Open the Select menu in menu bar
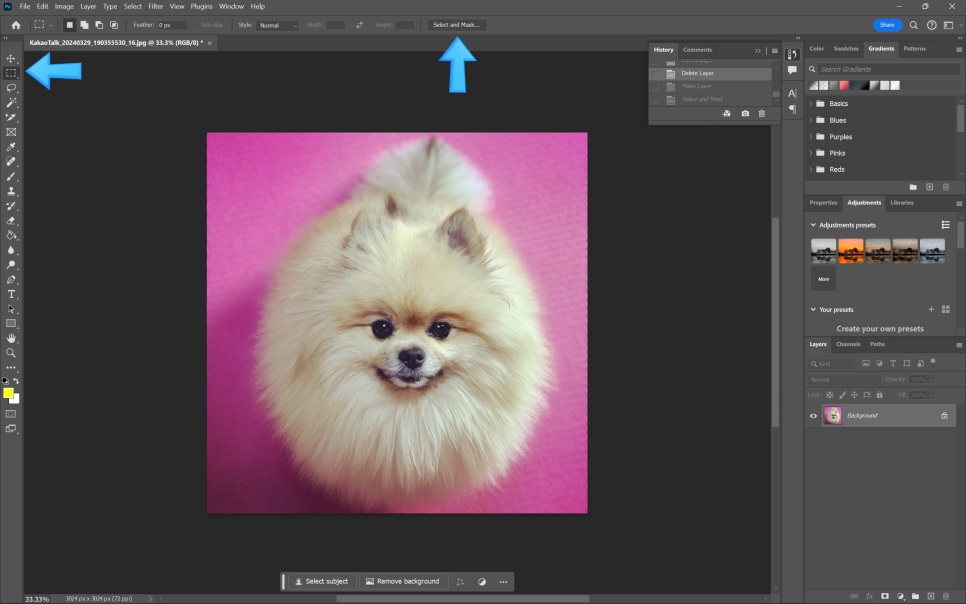 [x=133, y=6]
